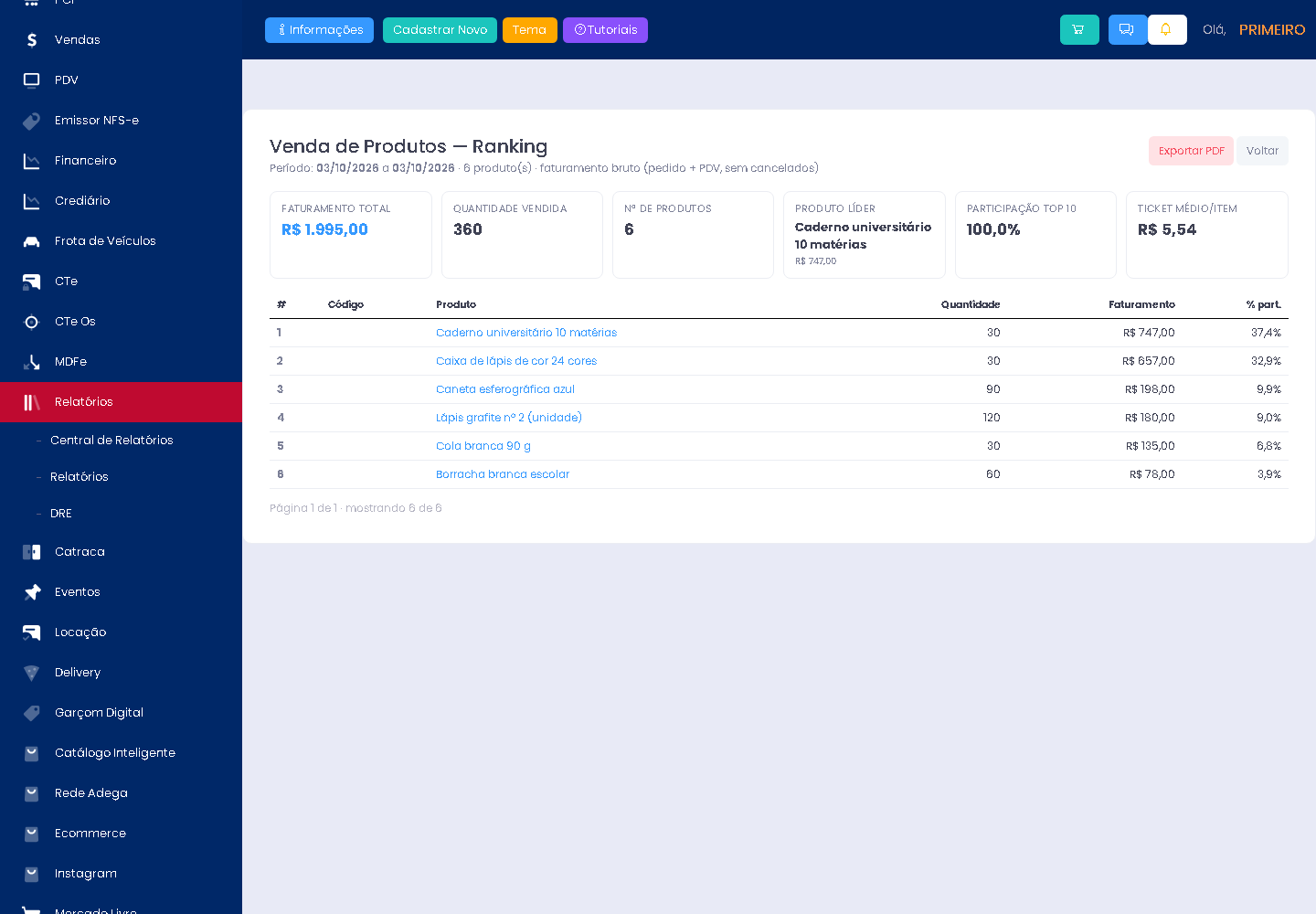Click the Eventos pin icon
Screen dimensions: 1316x914
click(x=31, y=592)
